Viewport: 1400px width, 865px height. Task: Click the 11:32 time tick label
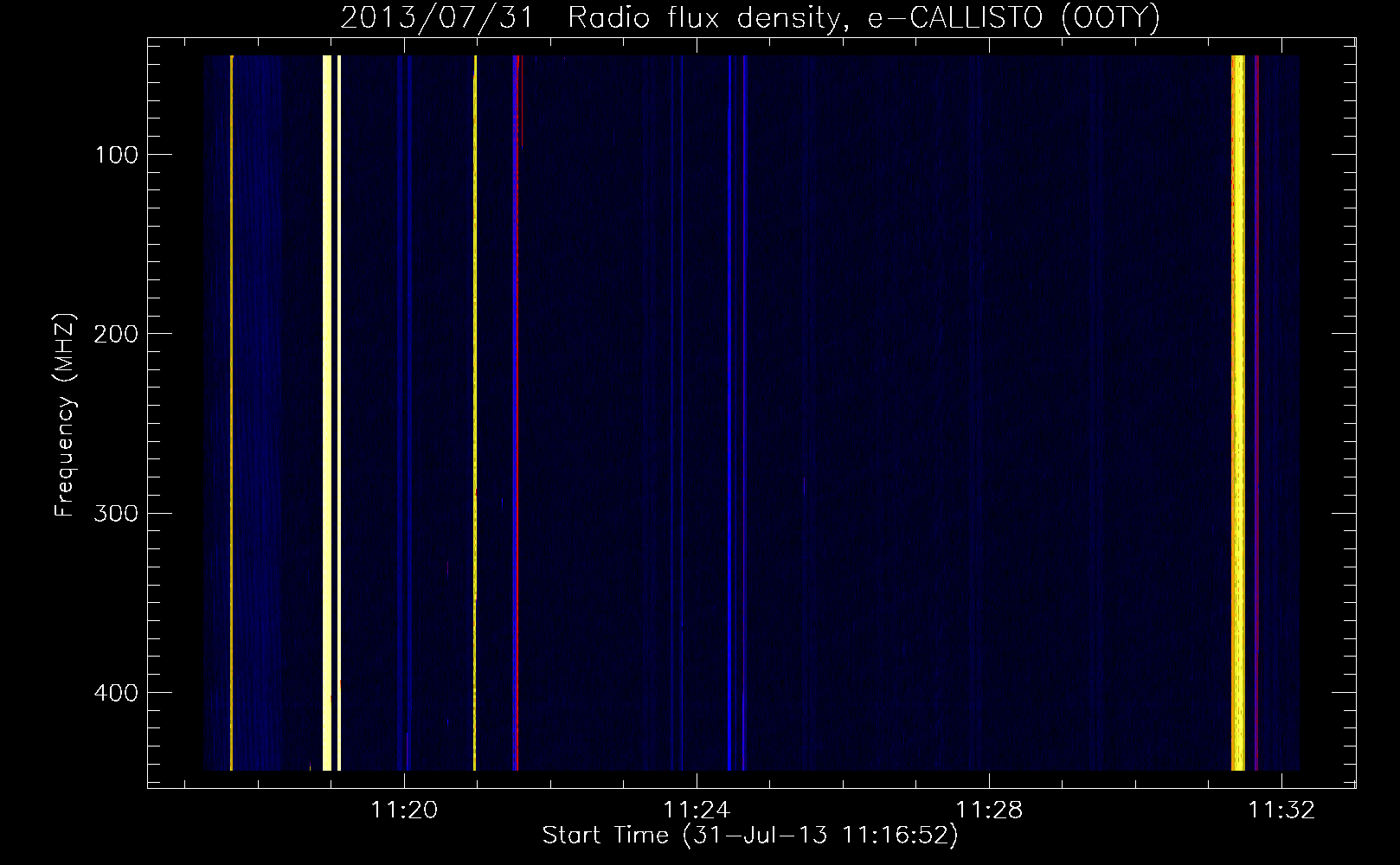pos(1281,810)
